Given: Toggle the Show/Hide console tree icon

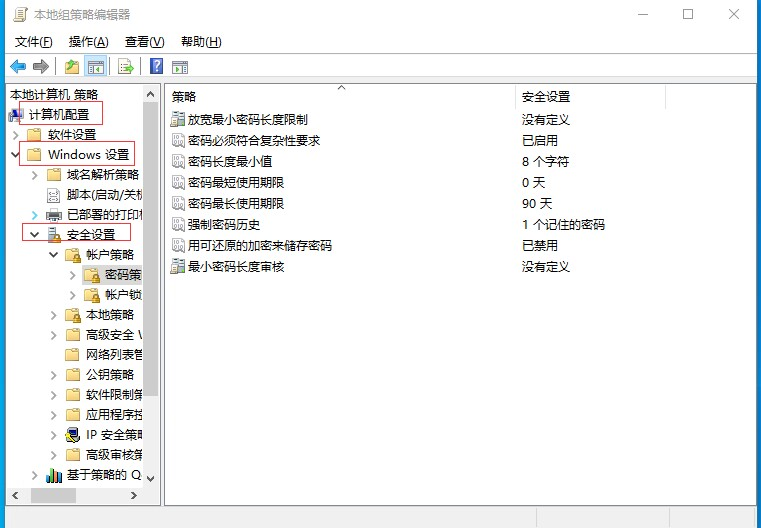Looking at the screenshot, I should click(96, 67).
